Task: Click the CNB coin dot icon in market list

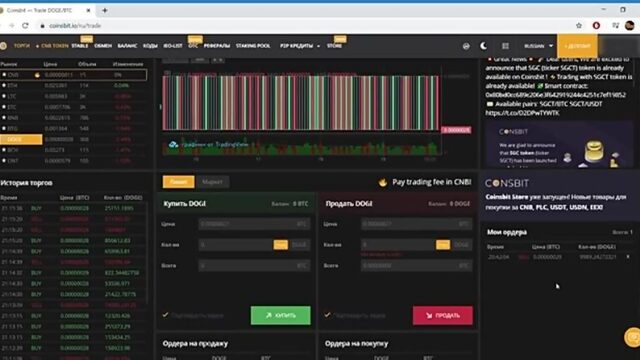Action: pos(4,75)
